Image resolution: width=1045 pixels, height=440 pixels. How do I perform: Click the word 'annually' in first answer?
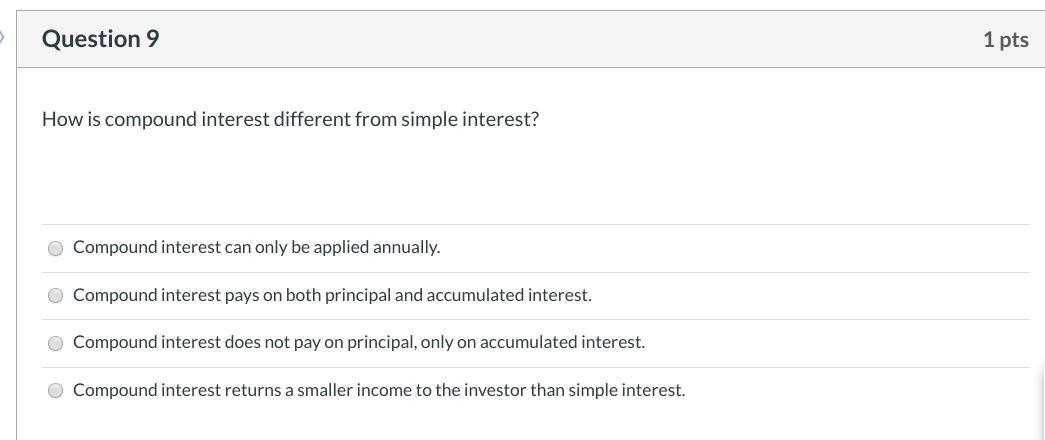406,247
